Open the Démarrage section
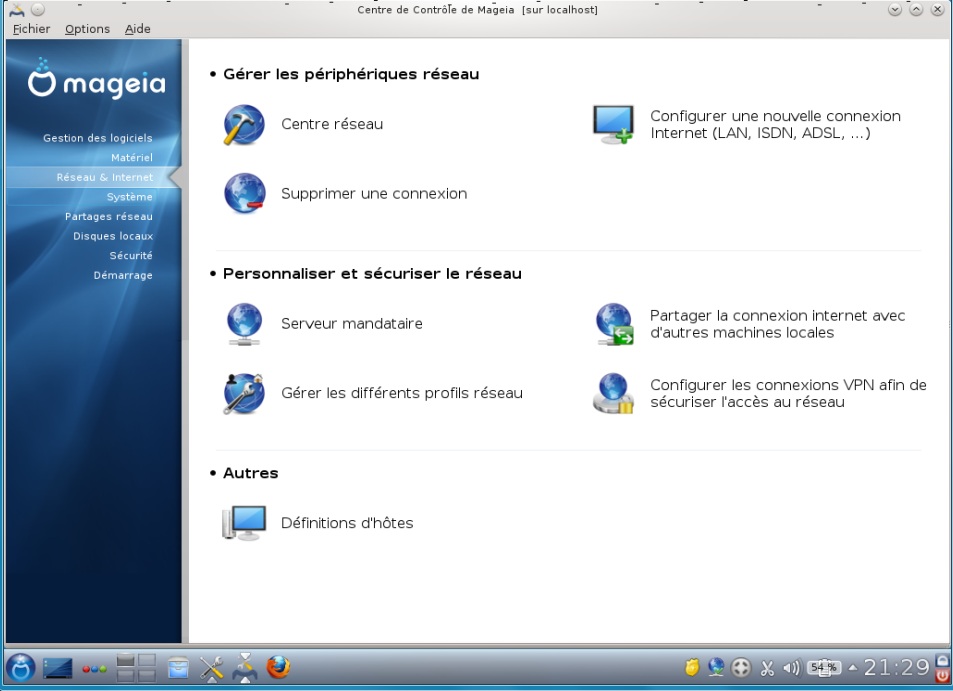Screen dimensions: 953x691 click(123, 275)
